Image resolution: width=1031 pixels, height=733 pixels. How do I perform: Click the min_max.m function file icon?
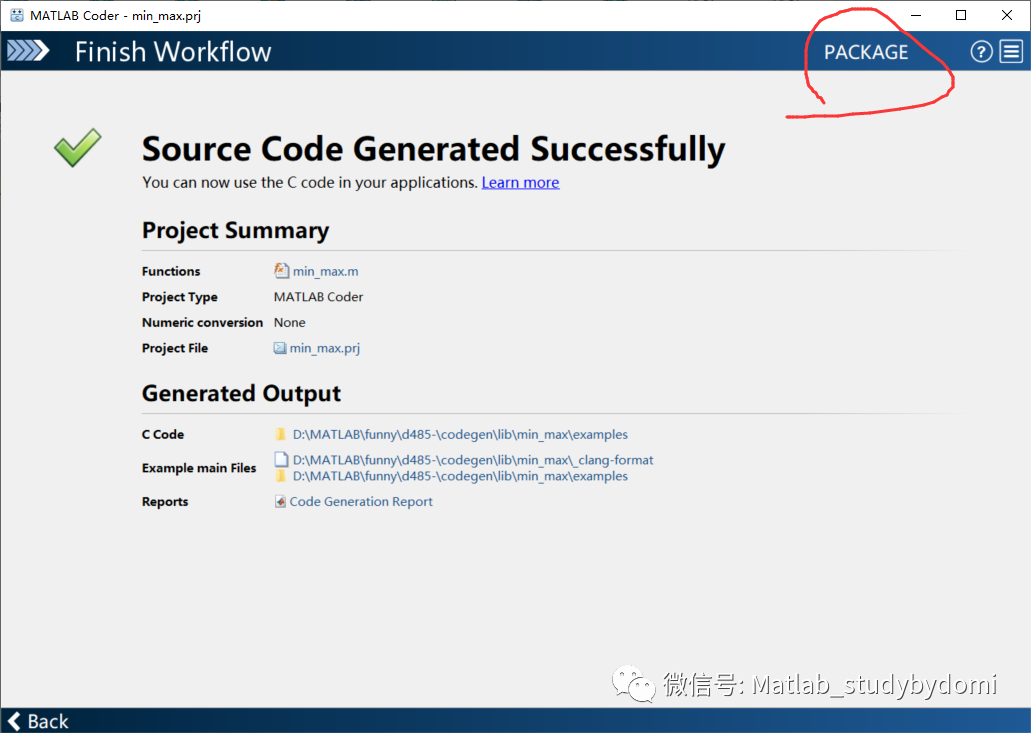click(281, 270)
